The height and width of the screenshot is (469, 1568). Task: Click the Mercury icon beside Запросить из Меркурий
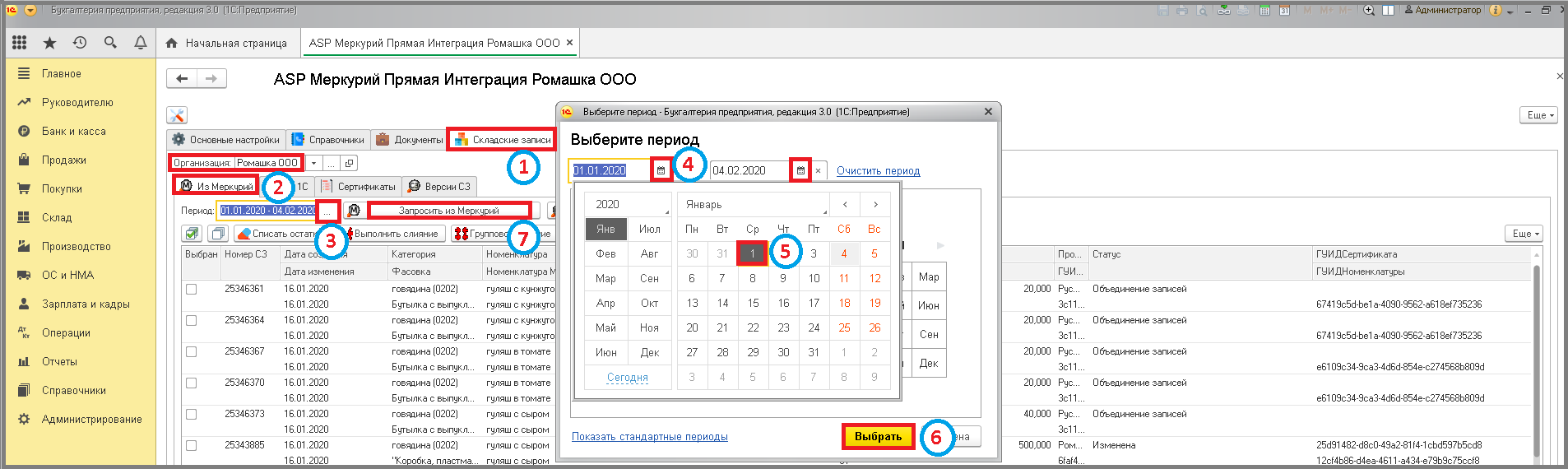click(355, 211)
